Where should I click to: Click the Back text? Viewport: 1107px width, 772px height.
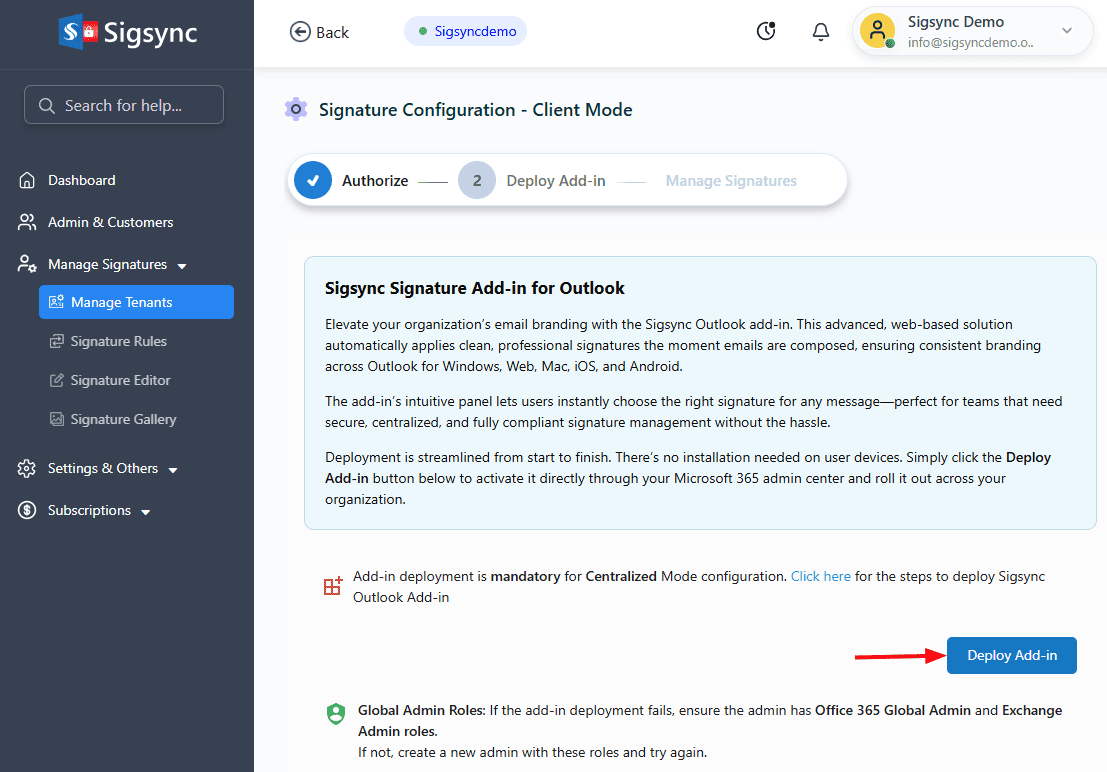coord(333,32)
